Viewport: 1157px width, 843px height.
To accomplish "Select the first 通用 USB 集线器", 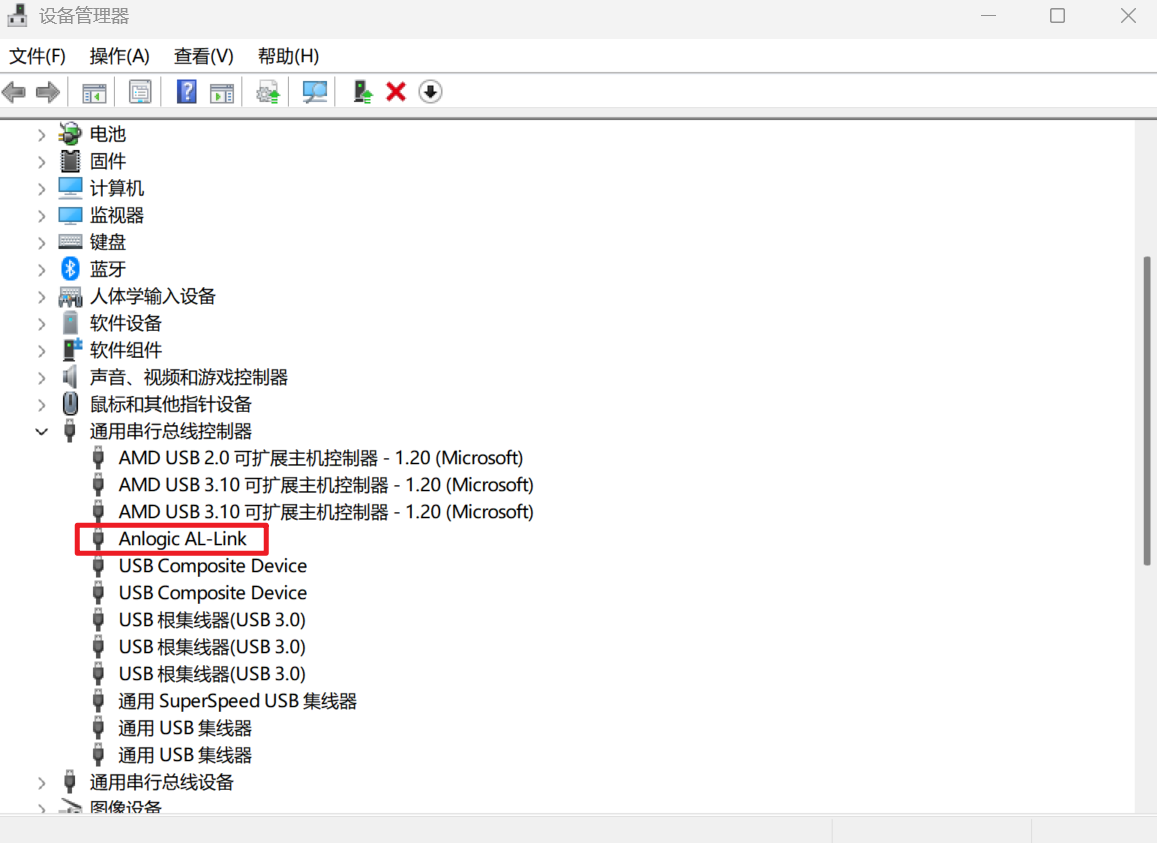I will (x=185, y=728).
